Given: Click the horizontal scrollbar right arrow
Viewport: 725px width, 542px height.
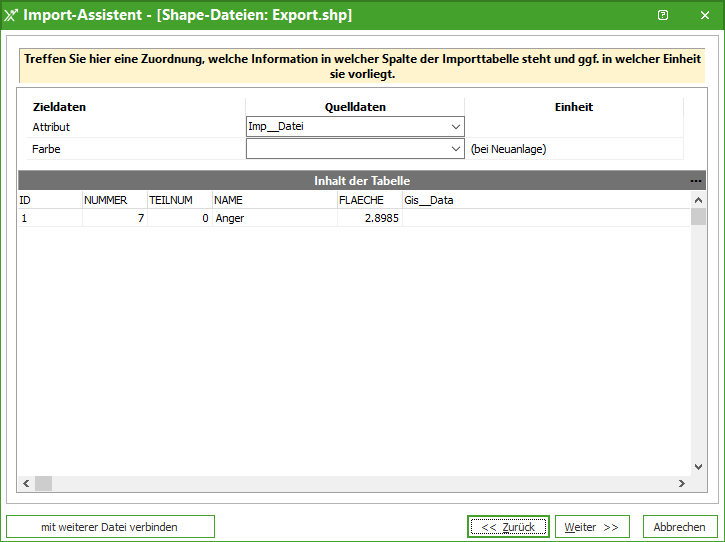Looking at the screenshot, I should click(682, 484).
